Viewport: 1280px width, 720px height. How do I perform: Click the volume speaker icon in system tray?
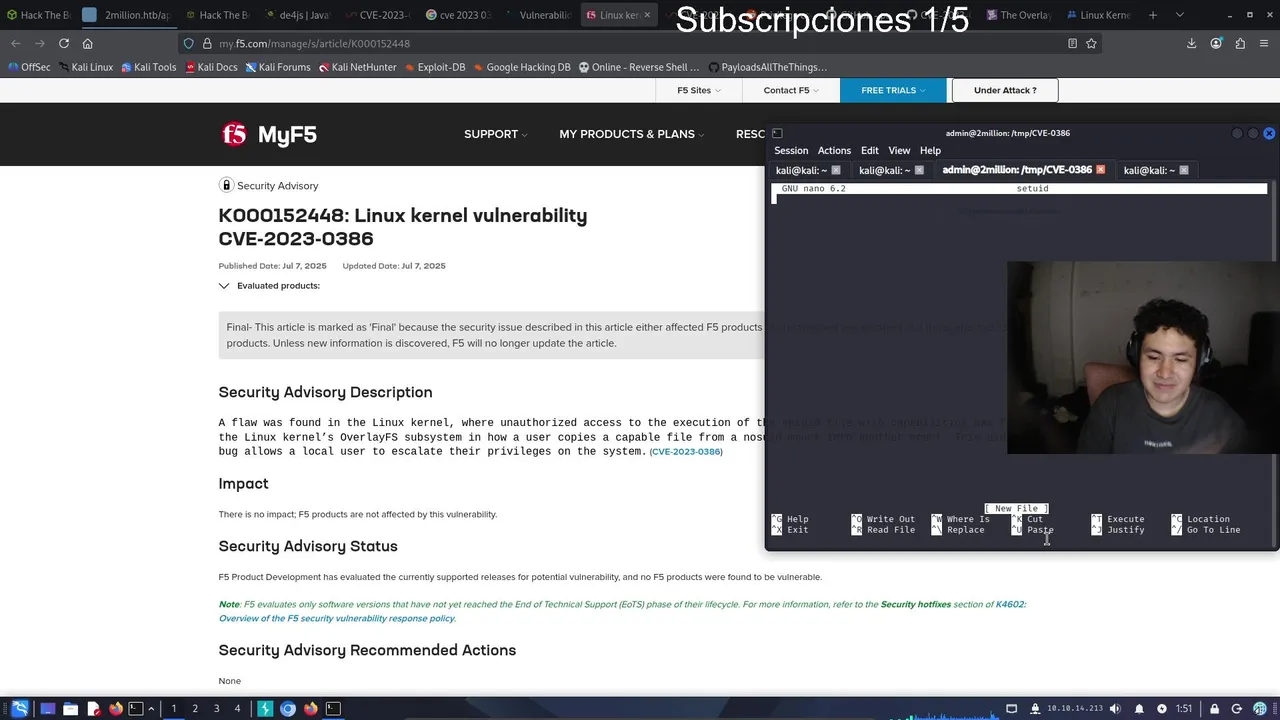(x=1115, y=708)
